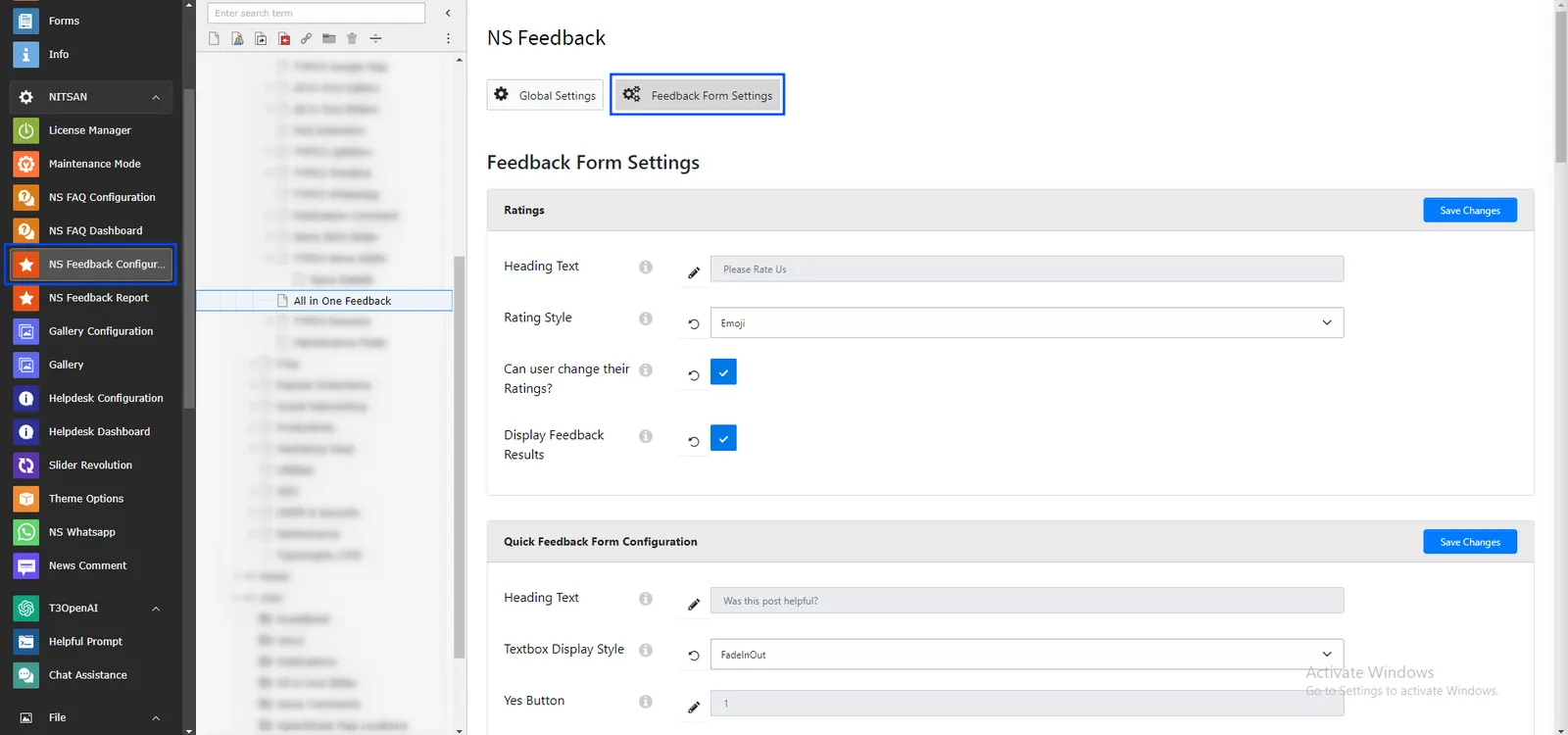This screenshot has height=735, width=1568.
Task: Click the menu separator divider icon
Action: 375,39
